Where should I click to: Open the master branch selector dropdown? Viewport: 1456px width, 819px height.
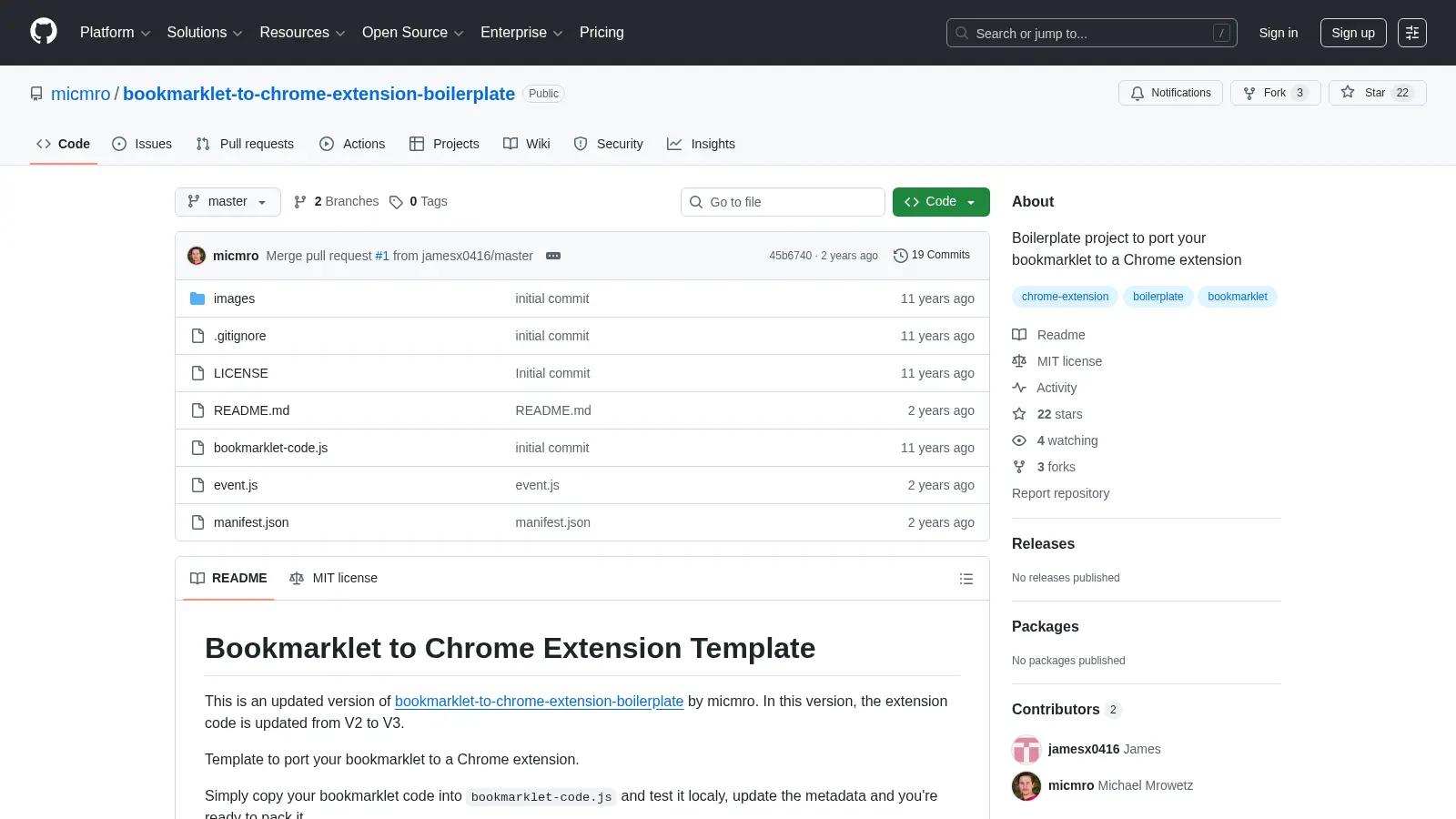[x=227, y=202]
